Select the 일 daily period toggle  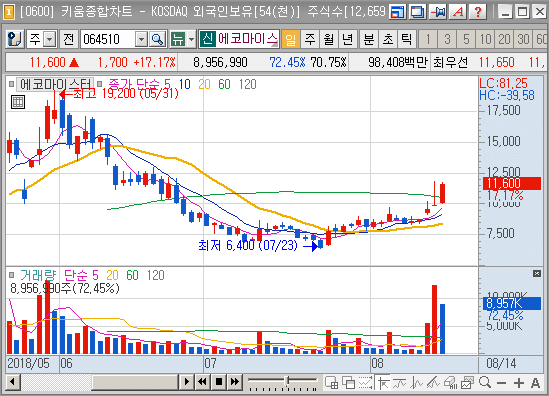pyautogui.click(x=291, y=39)
